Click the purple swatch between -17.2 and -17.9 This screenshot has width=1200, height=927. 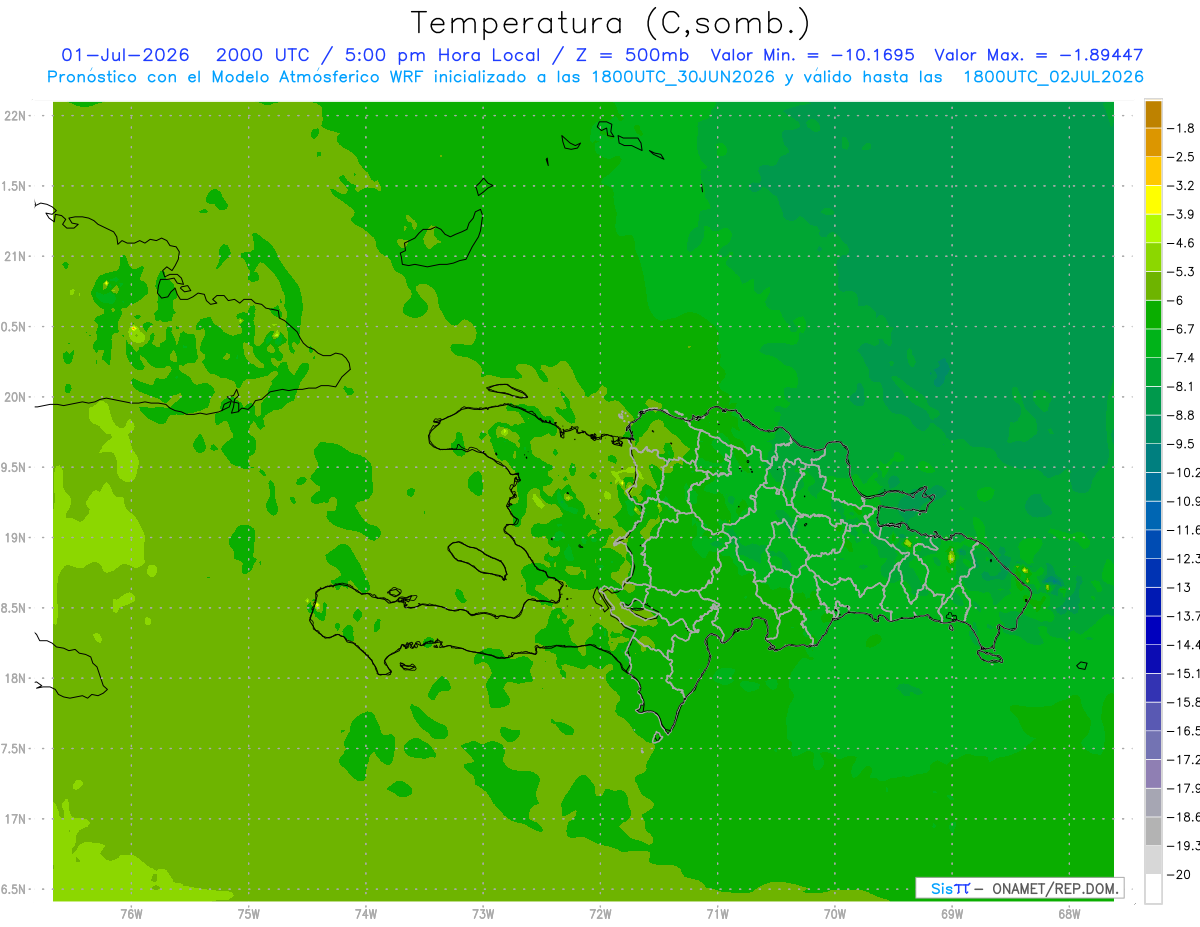click(1153, 774)
